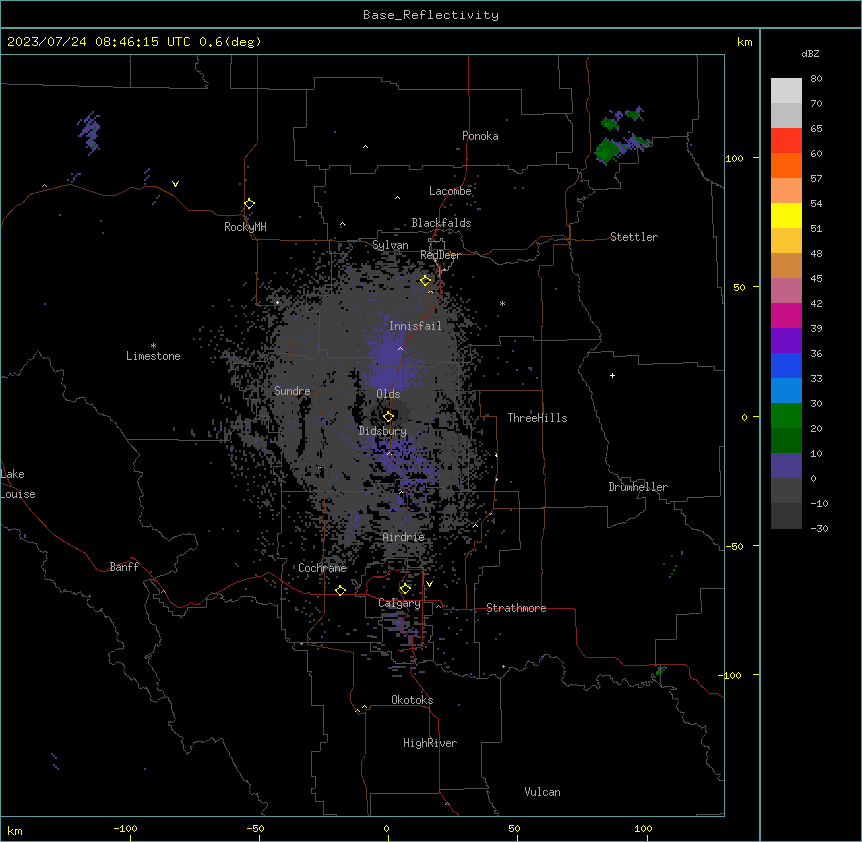Viewport: 862px width, 842px height.
Task: Select the yellow diamond between Olds and Didsbury
Action: pyautogui.click(x=388, y=417)
